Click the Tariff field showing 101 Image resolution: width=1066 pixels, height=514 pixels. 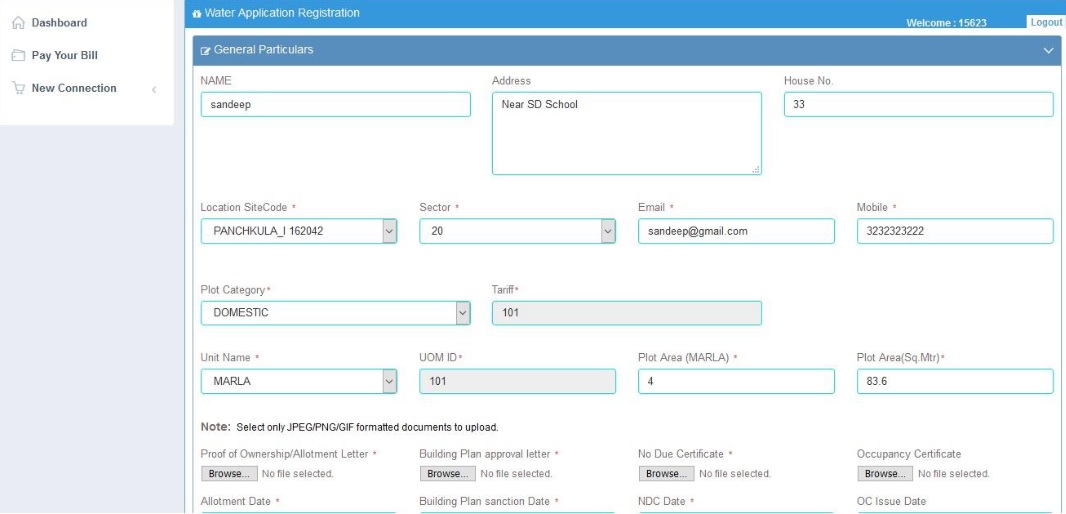pyautogui.click(x=627, y=313)
